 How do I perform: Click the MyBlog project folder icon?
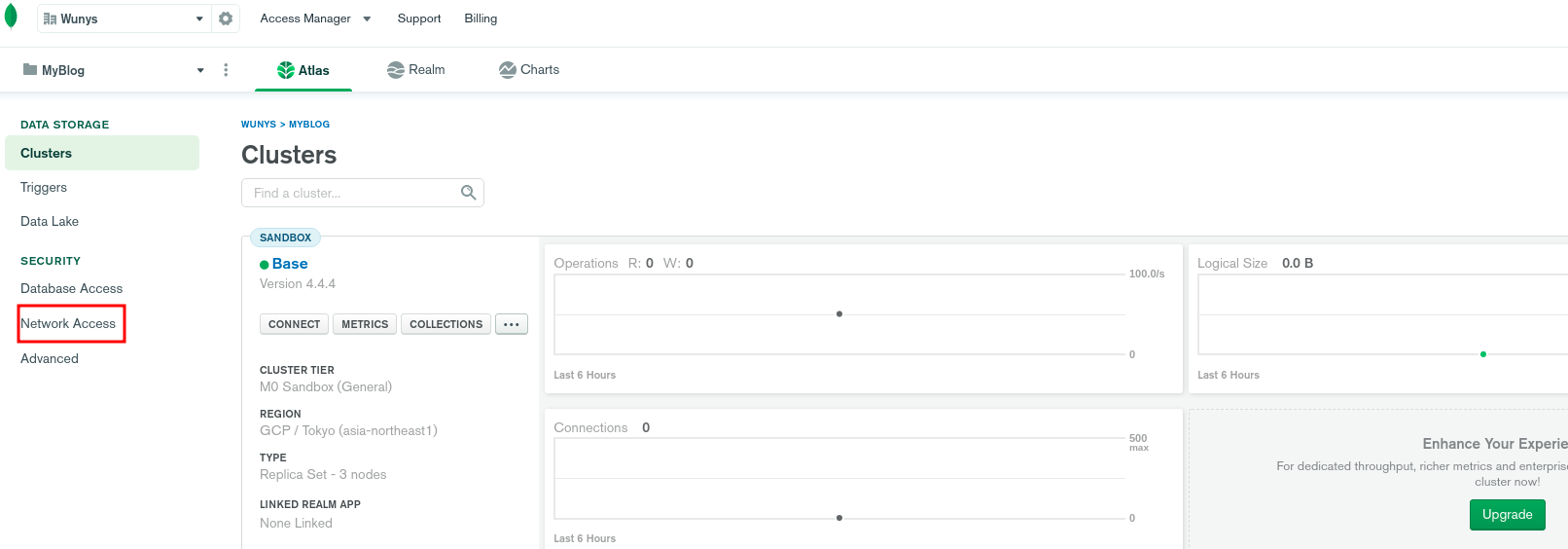tap(30, 69)
